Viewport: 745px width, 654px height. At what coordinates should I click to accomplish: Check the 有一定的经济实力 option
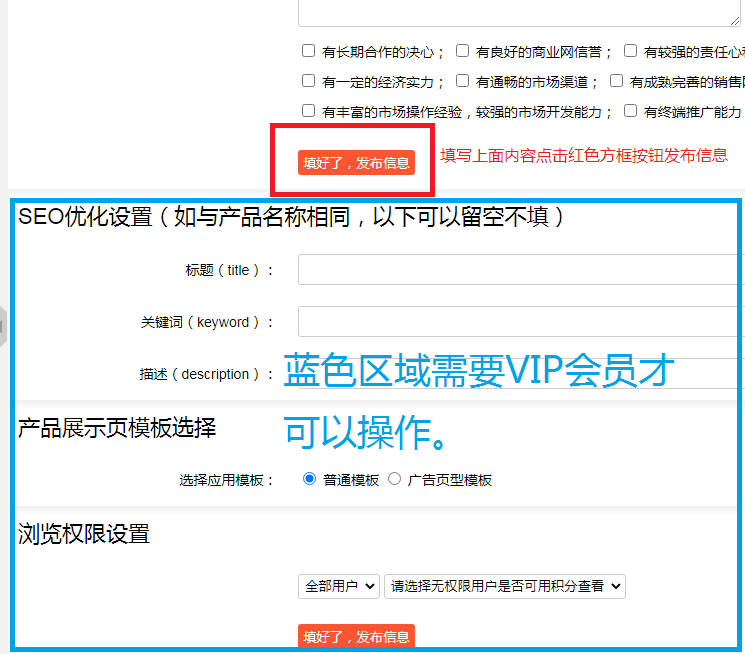309,81
